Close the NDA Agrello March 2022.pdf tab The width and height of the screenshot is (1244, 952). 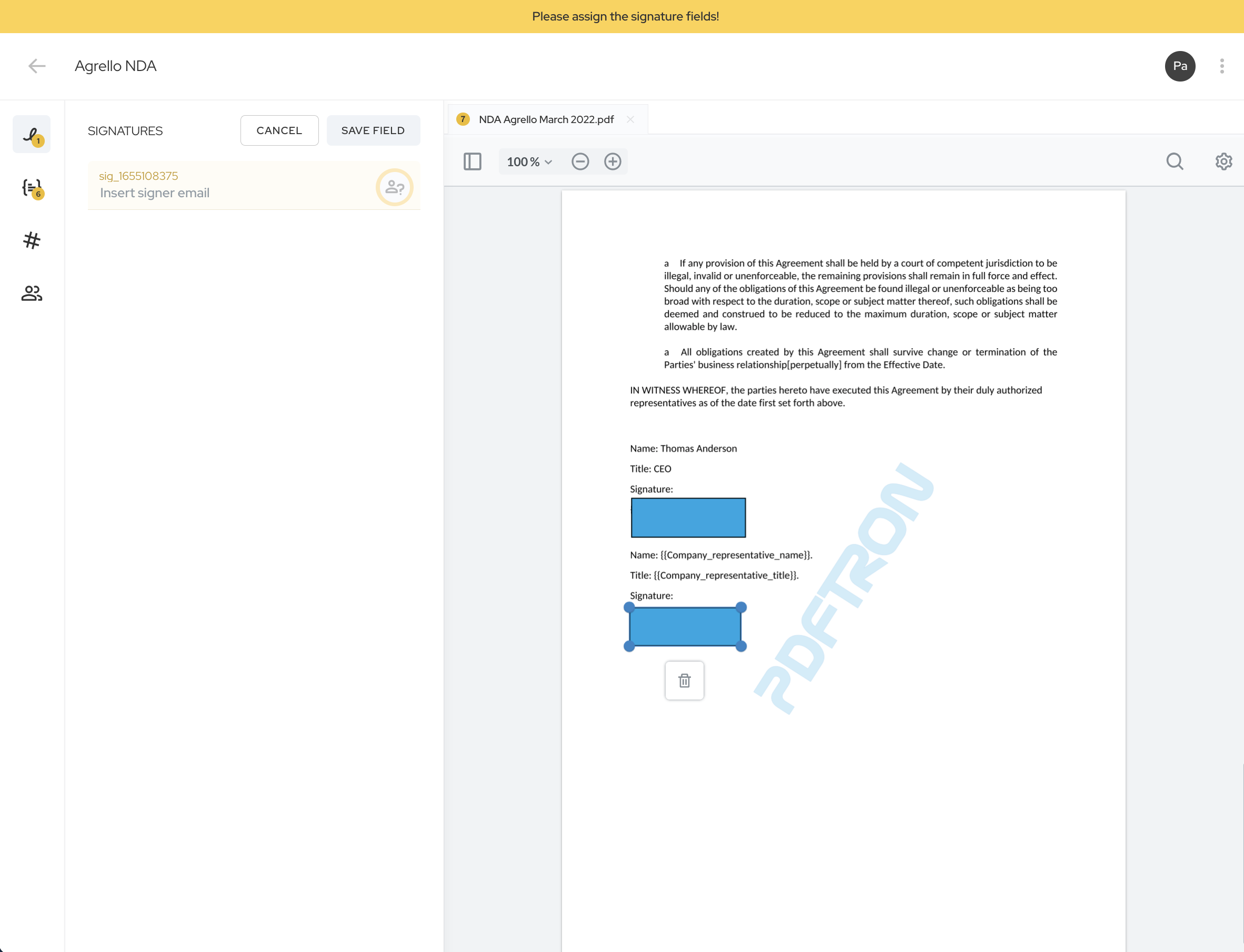(630, 119)
